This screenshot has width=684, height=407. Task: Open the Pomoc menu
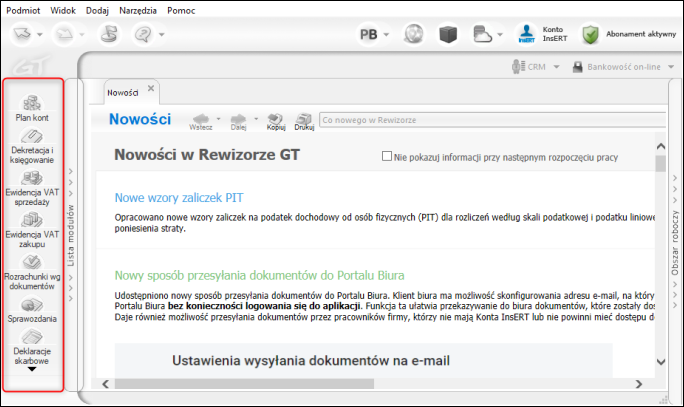tap(181, 10)
